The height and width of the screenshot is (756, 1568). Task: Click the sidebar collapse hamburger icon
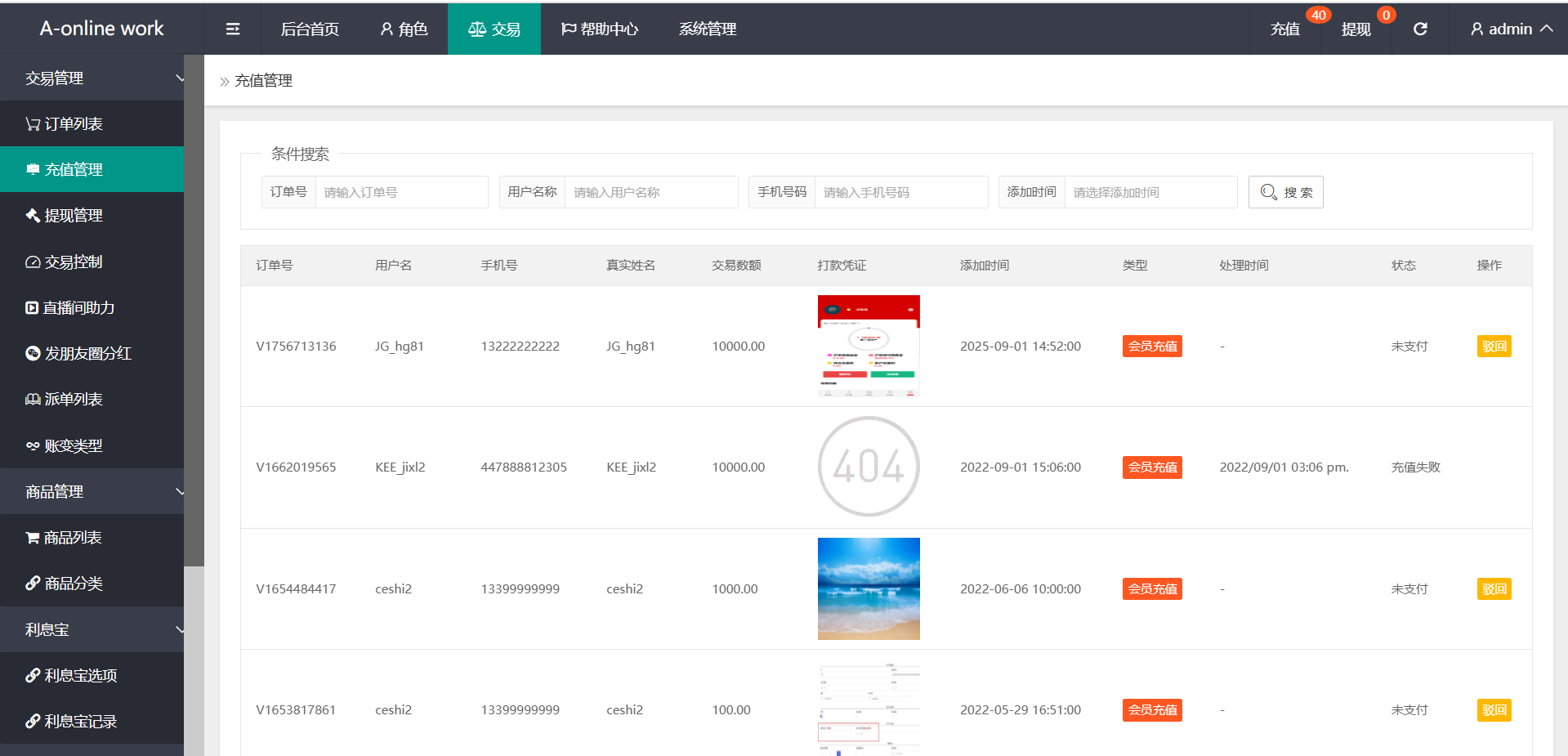pos(233,29)
